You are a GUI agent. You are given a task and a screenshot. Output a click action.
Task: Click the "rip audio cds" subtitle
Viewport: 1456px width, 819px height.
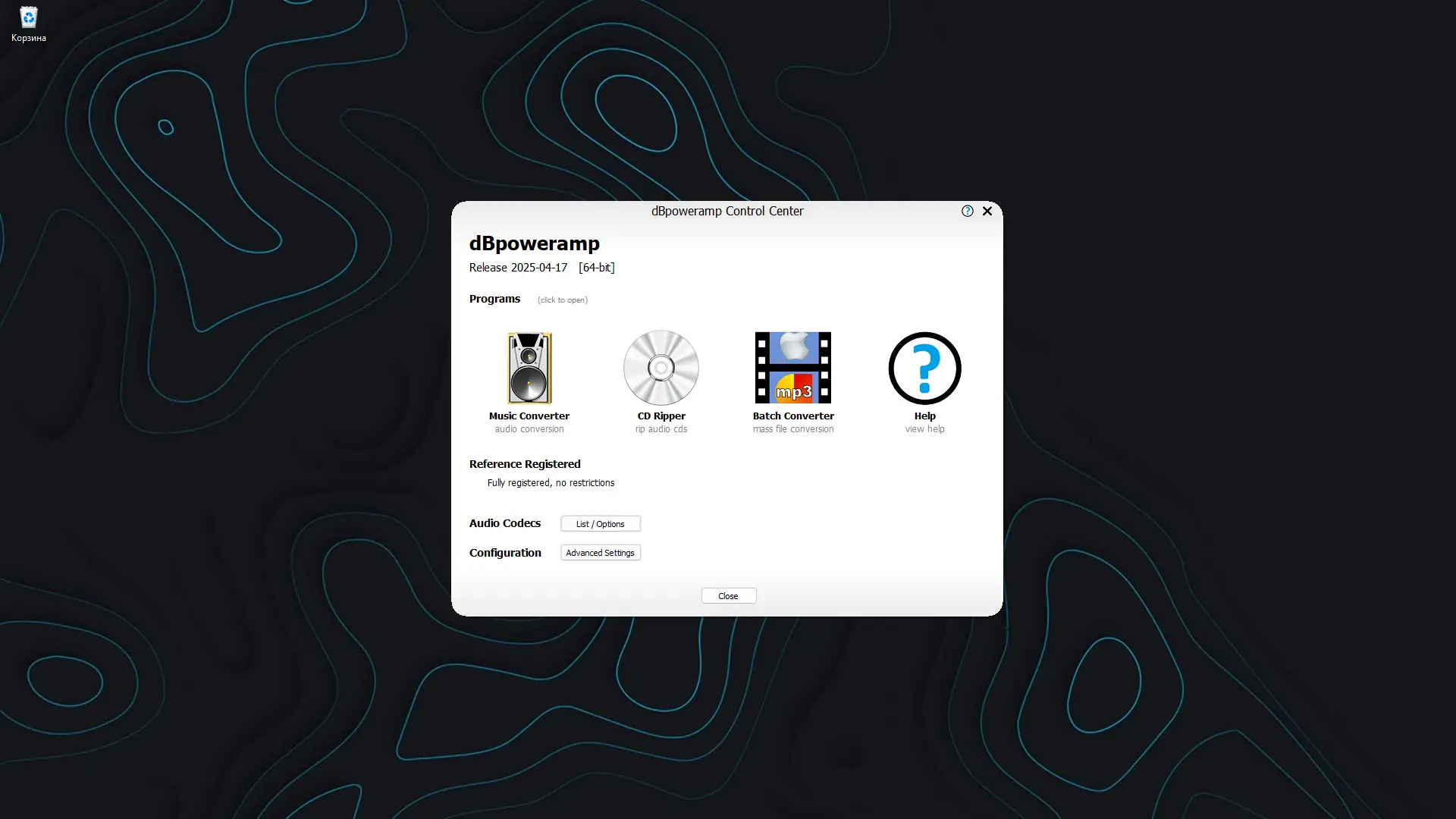tap(661, 429)
